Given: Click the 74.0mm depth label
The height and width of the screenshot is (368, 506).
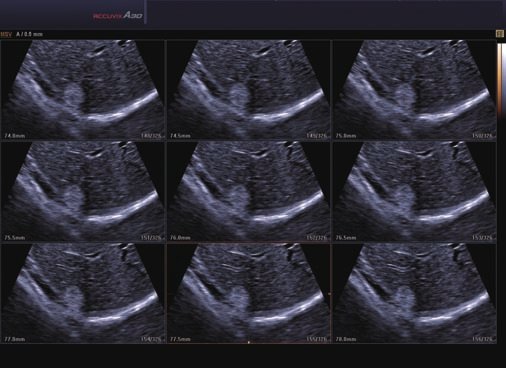Looking at the screenshot, I should (15, 136).
